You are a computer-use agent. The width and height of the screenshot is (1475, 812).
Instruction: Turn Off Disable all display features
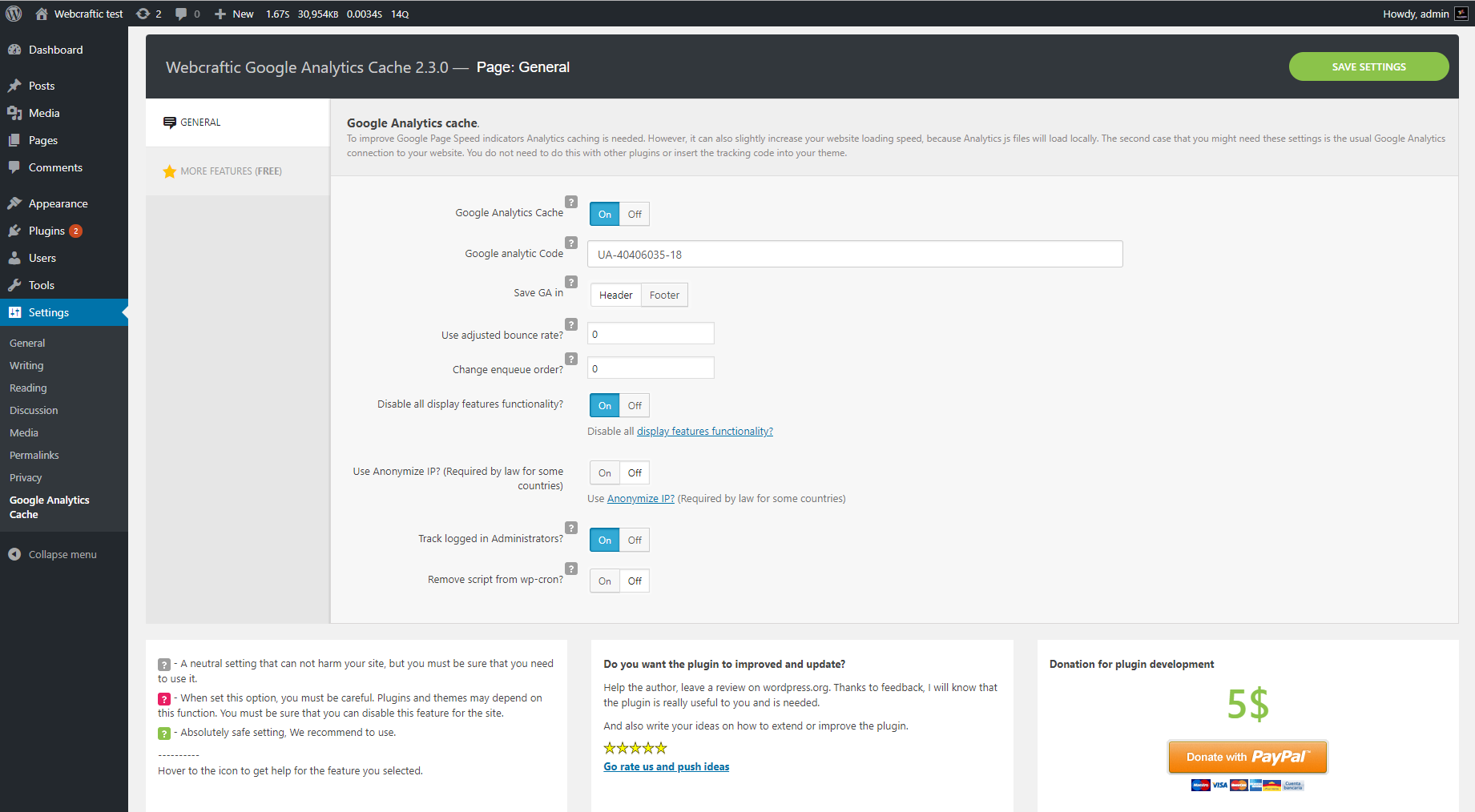click(x=635, y=405)
